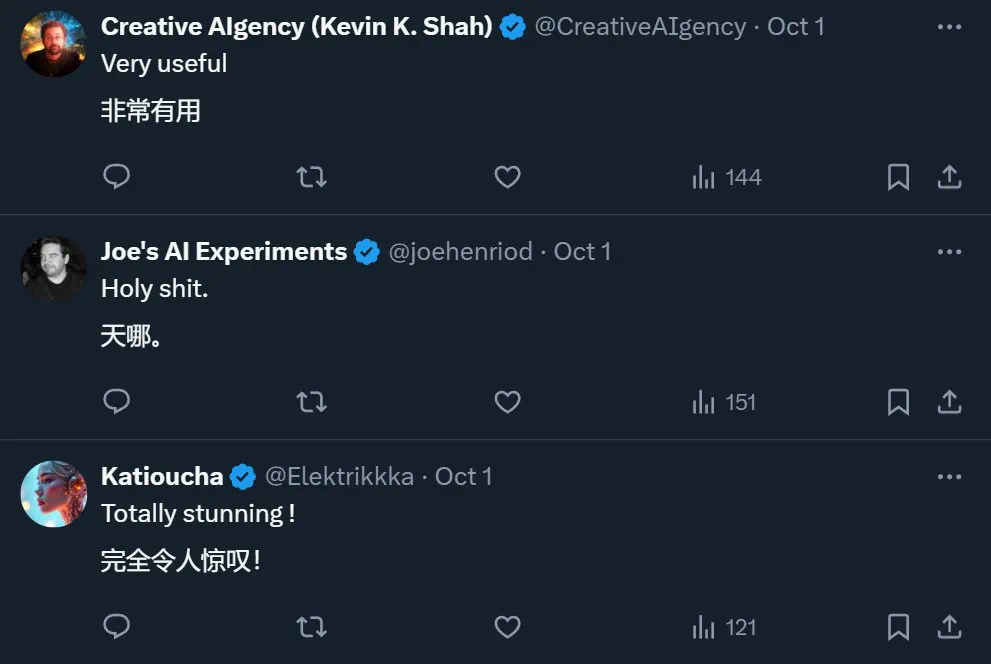Open the Oct 1 timestamp on Katioucha's tweet
Viewport: 991px width, 664px height.
[x=464, y=477]
